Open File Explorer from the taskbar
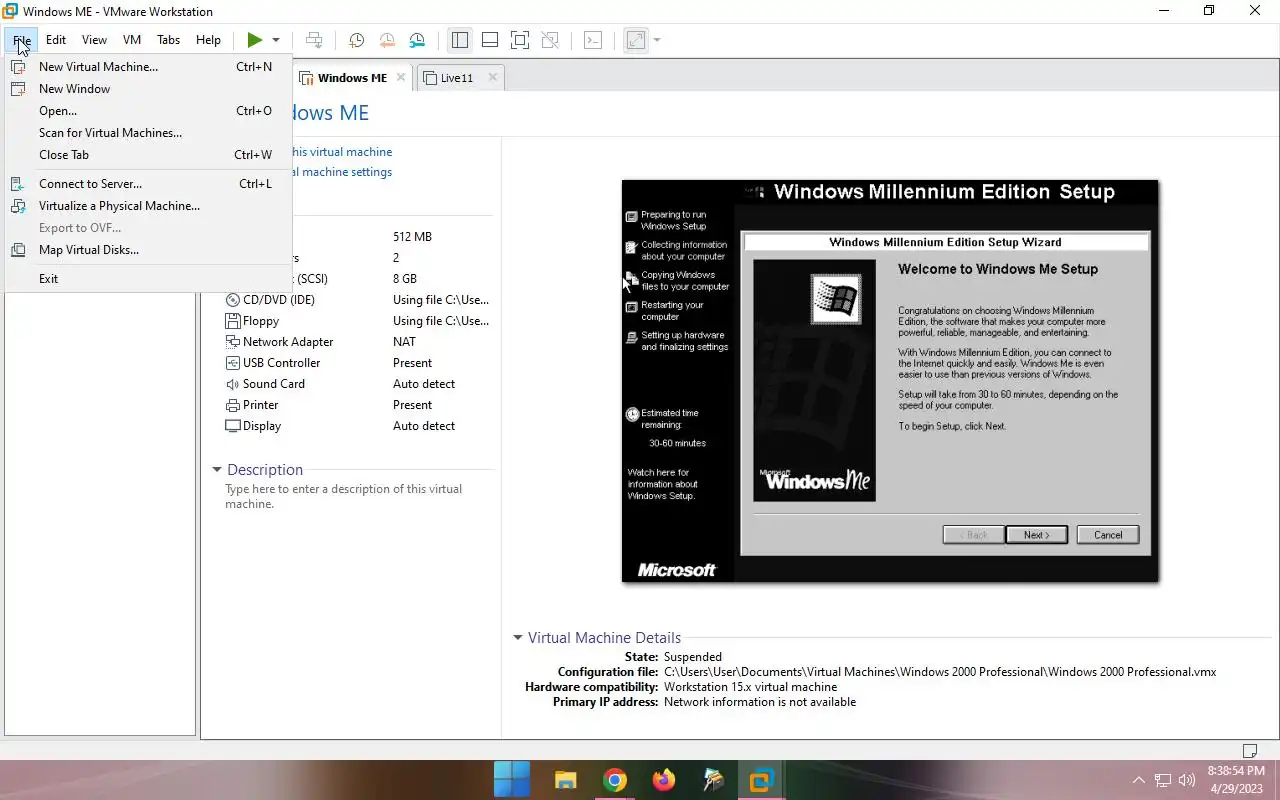This screenshot has width=1280, height=800. click(x=566, y=780)
